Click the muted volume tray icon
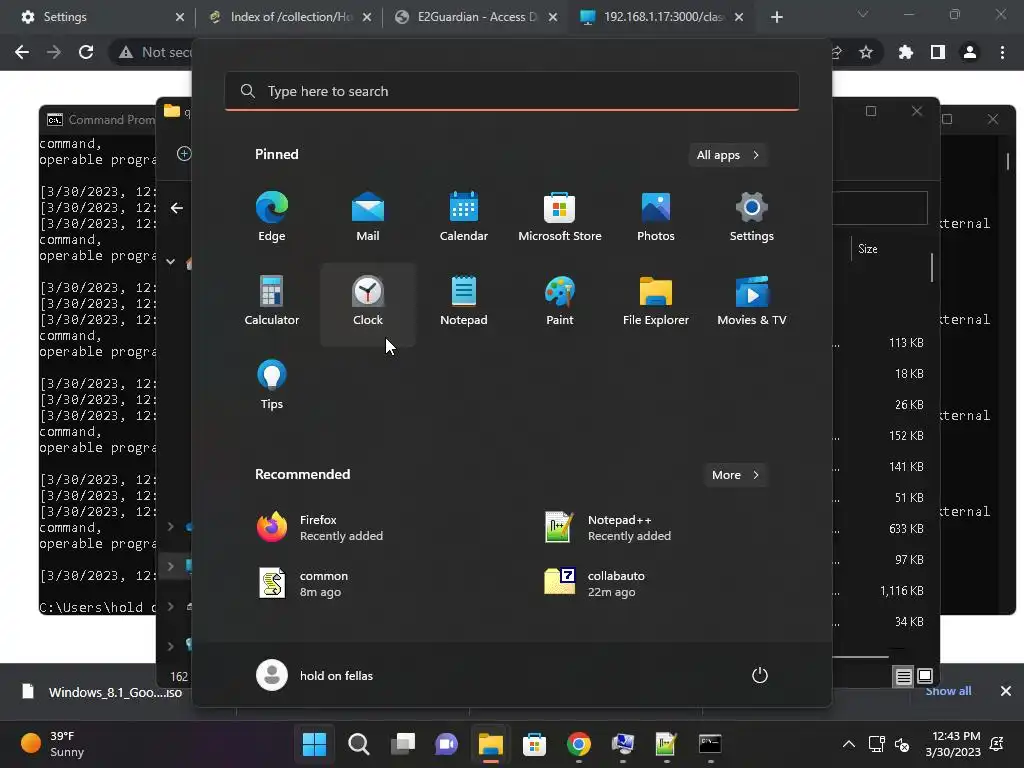 click(902, 744)
